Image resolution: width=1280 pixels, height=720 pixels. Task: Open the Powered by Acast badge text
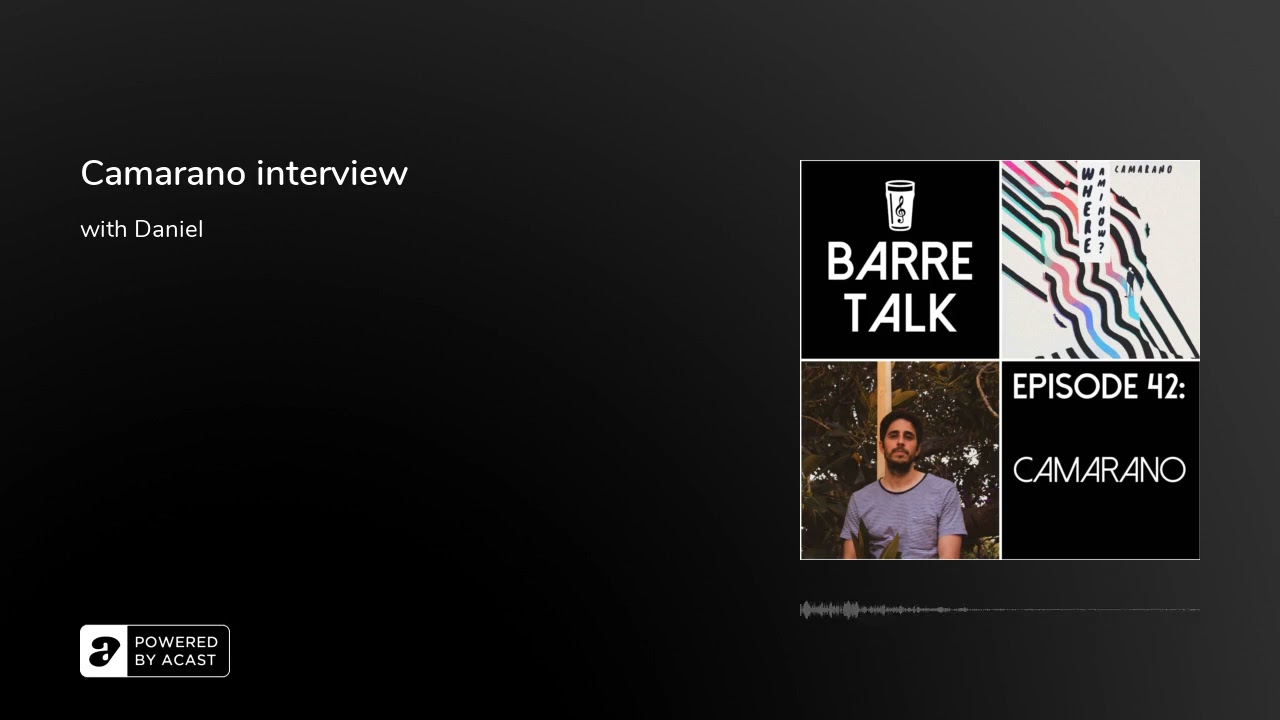pos(176,651)
